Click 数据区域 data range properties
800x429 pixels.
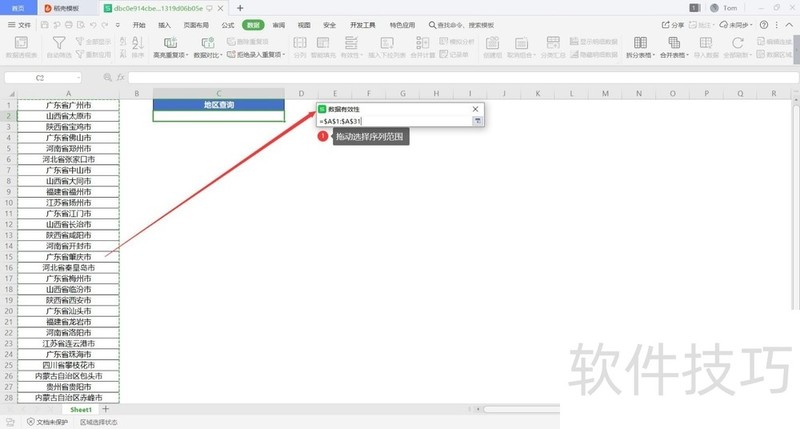tap(774, 54)
